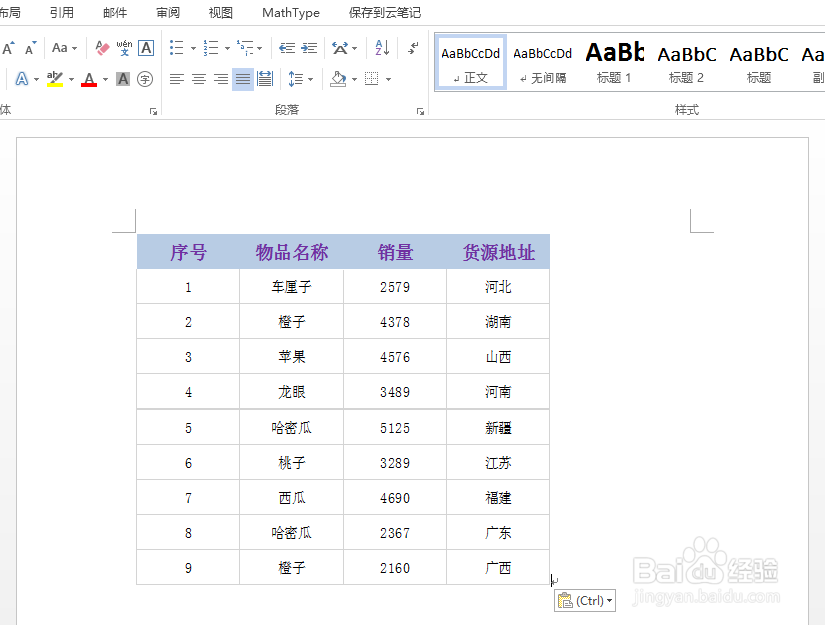Click the Borders icon
825x625 pixels.
click(x=371, y=79)
